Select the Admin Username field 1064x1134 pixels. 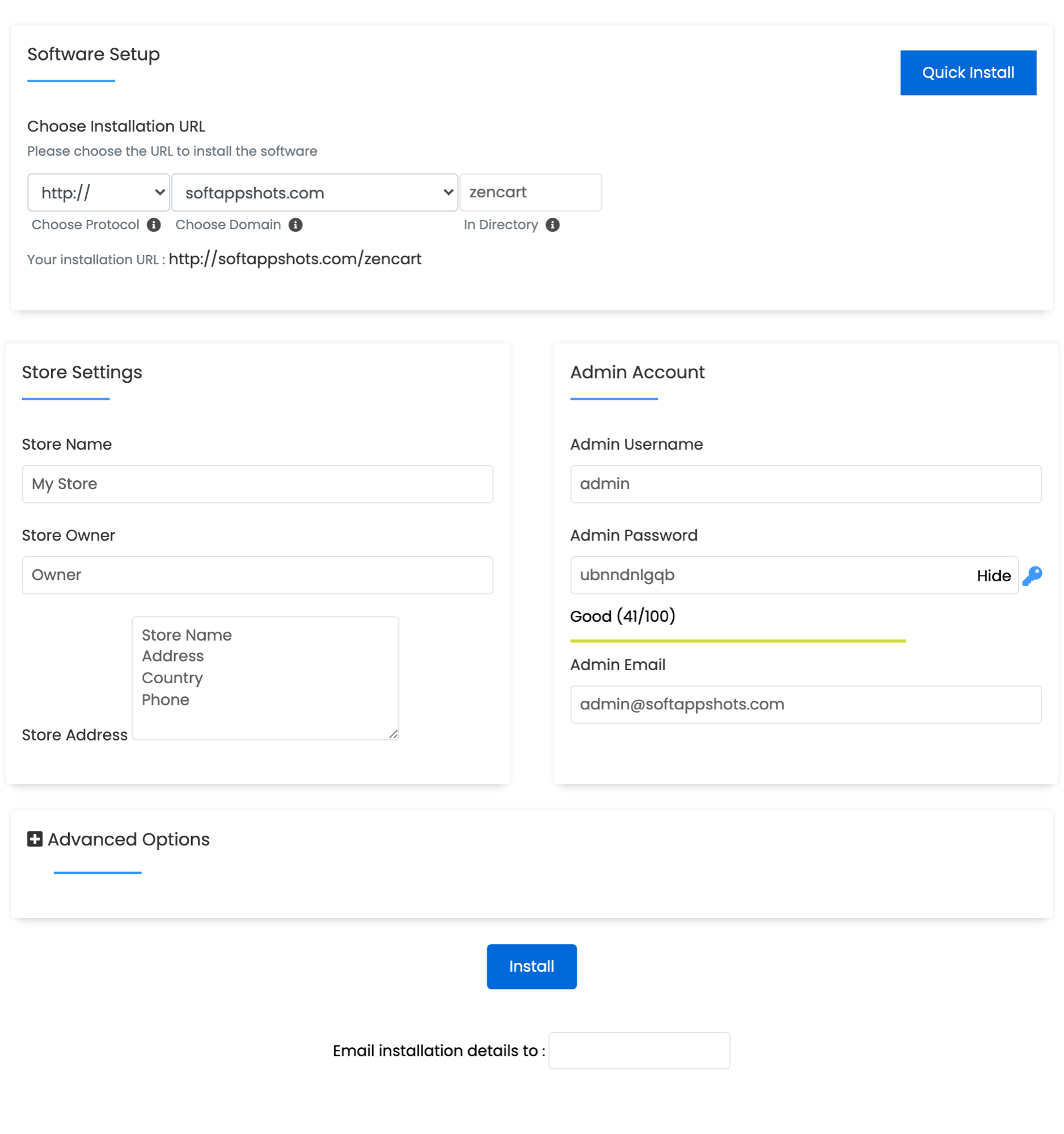(x=805, y=484)
